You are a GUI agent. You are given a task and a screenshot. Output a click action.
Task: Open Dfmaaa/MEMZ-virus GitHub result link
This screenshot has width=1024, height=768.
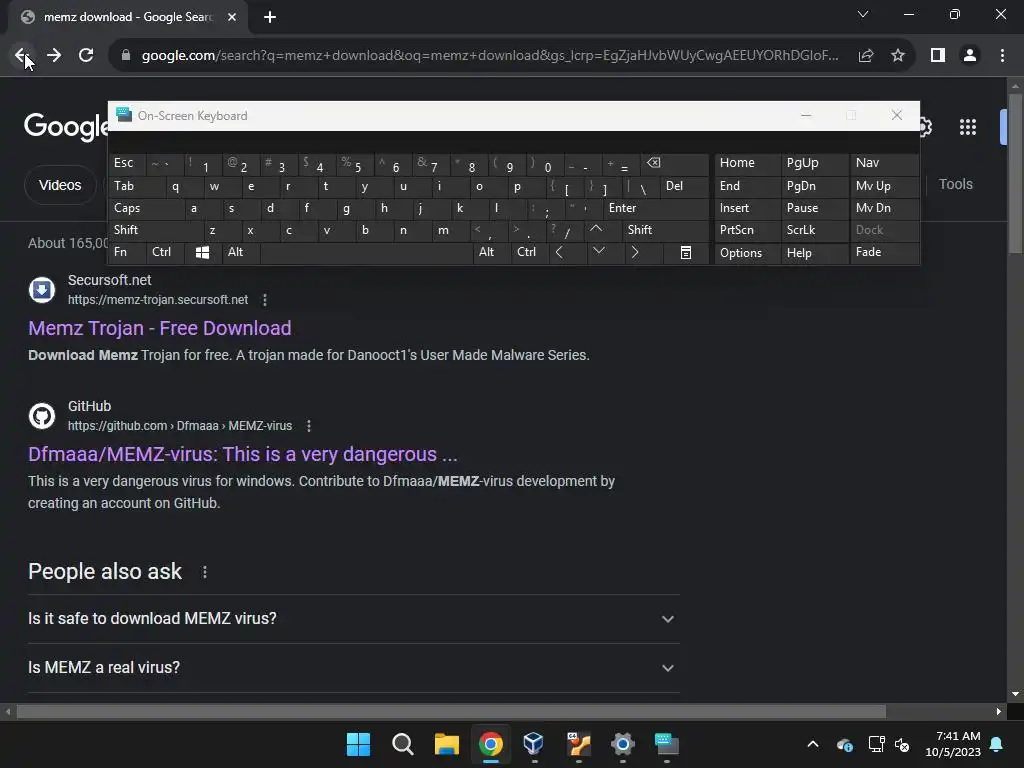243,454
